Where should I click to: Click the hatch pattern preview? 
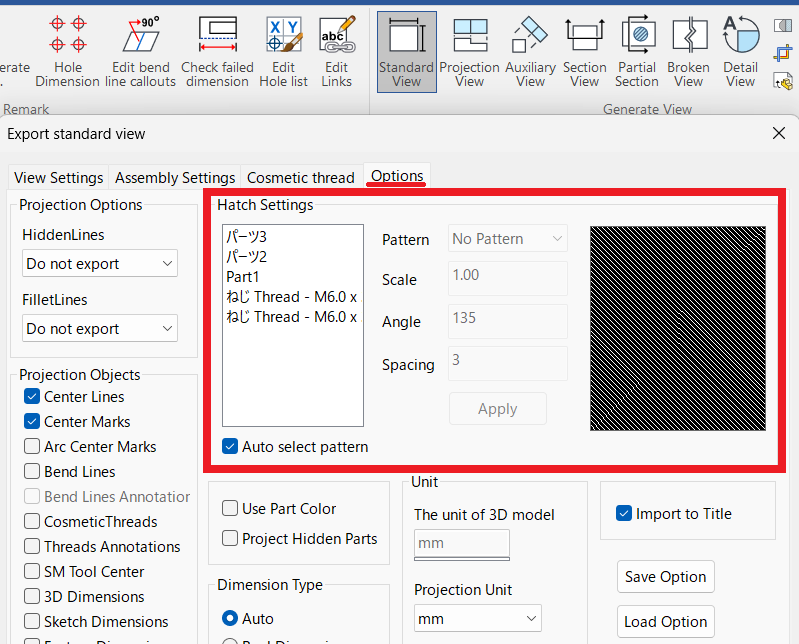[x=678, y=329]
